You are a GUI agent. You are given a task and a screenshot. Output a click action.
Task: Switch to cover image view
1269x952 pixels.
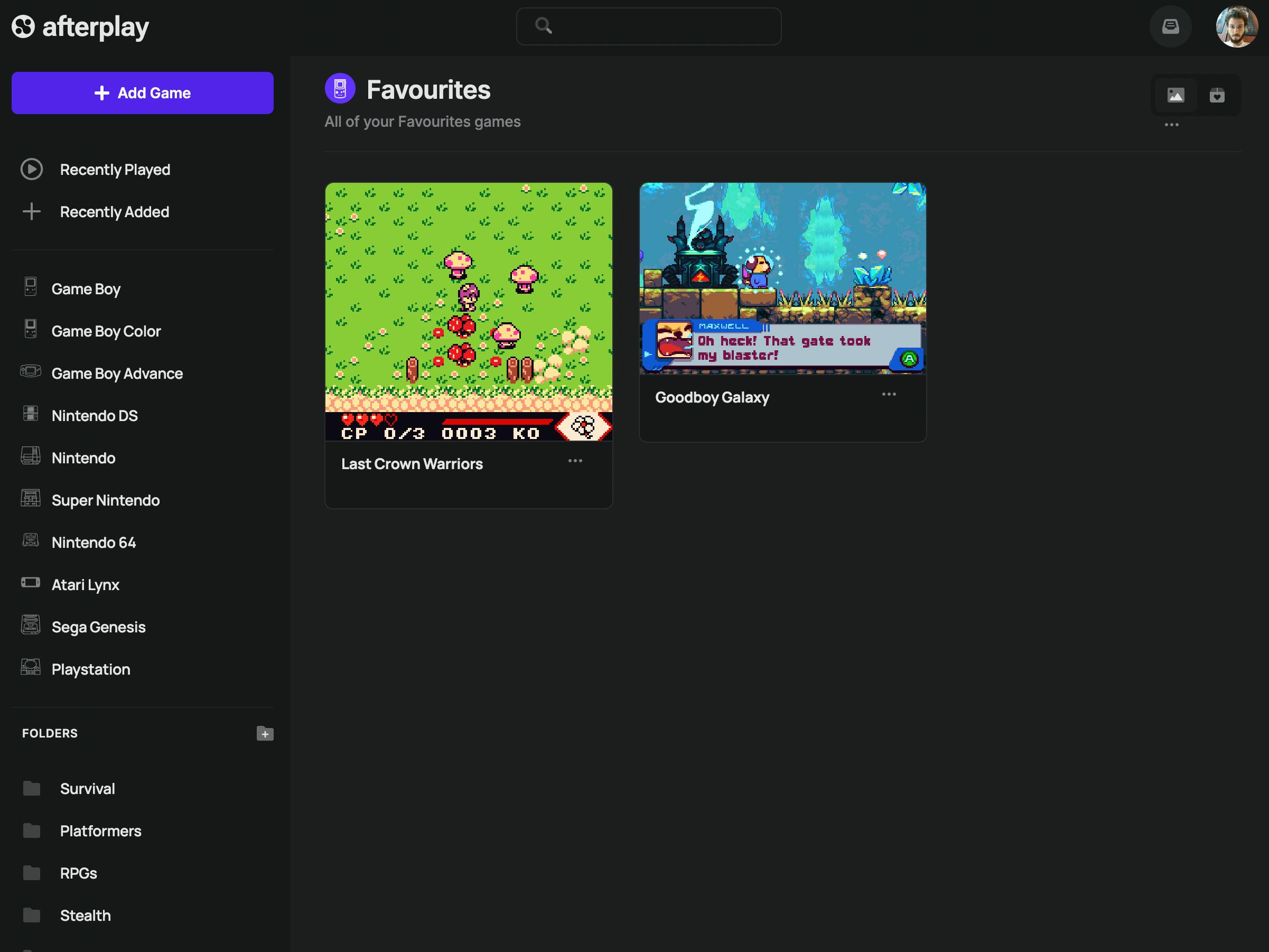1176,95
